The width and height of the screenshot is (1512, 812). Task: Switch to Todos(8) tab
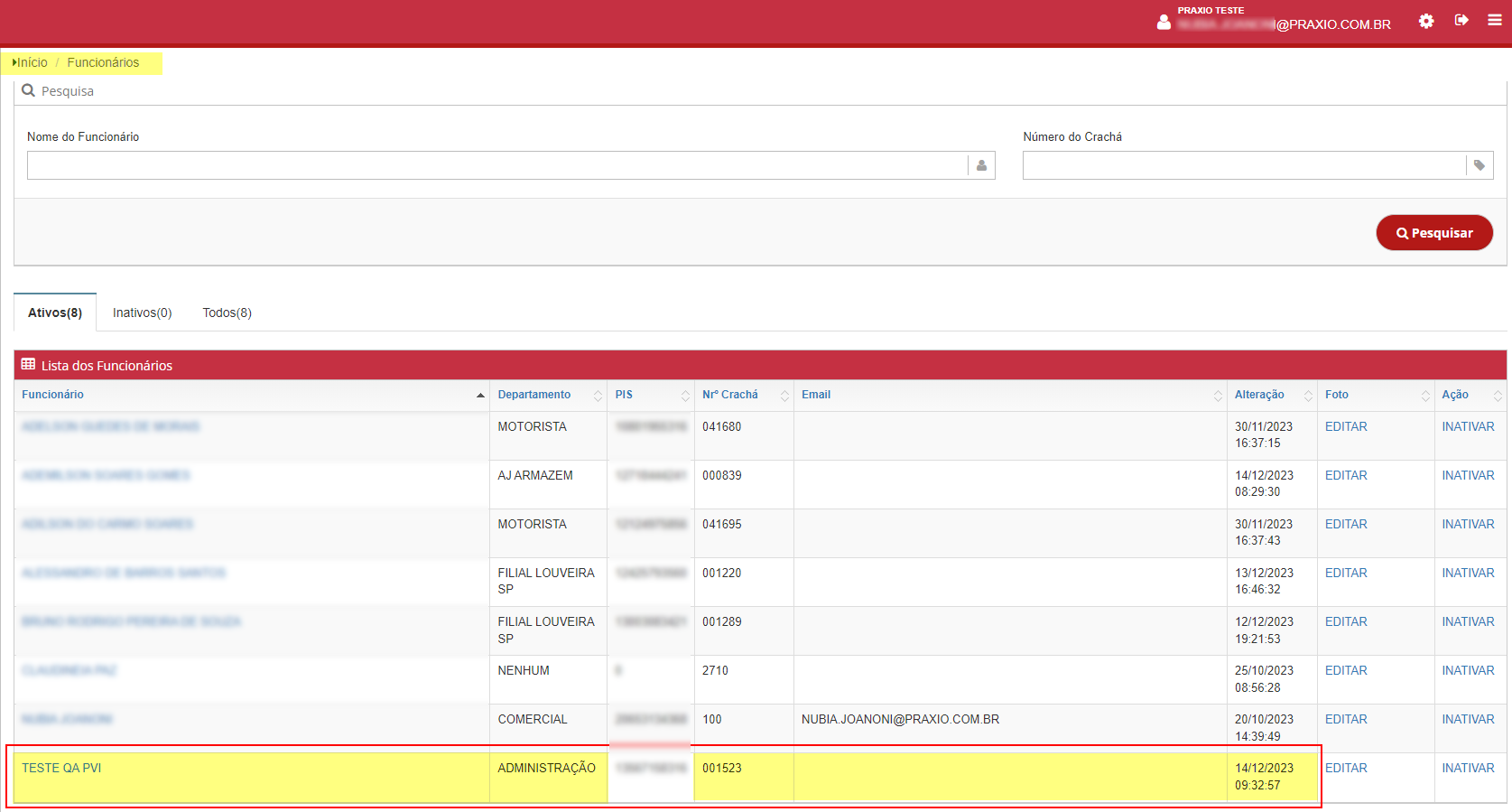pos(227,313)
